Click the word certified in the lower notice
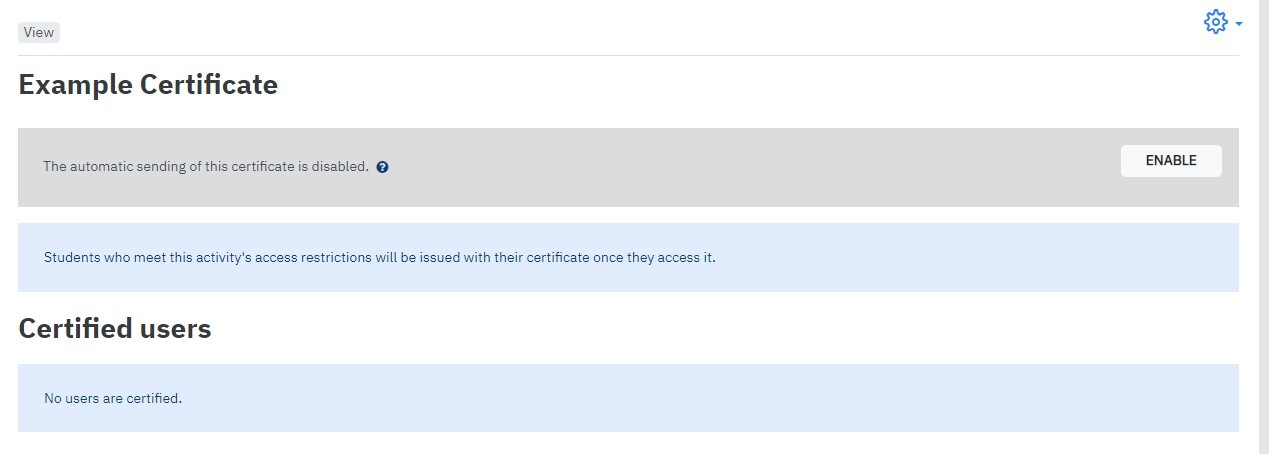The image size is (1269, 454). click(x=152, y=398)
